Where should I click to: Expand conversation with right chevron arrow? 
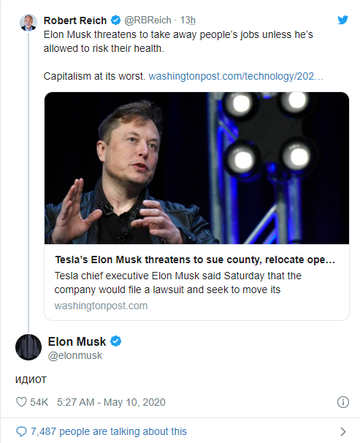pos(343,432)
